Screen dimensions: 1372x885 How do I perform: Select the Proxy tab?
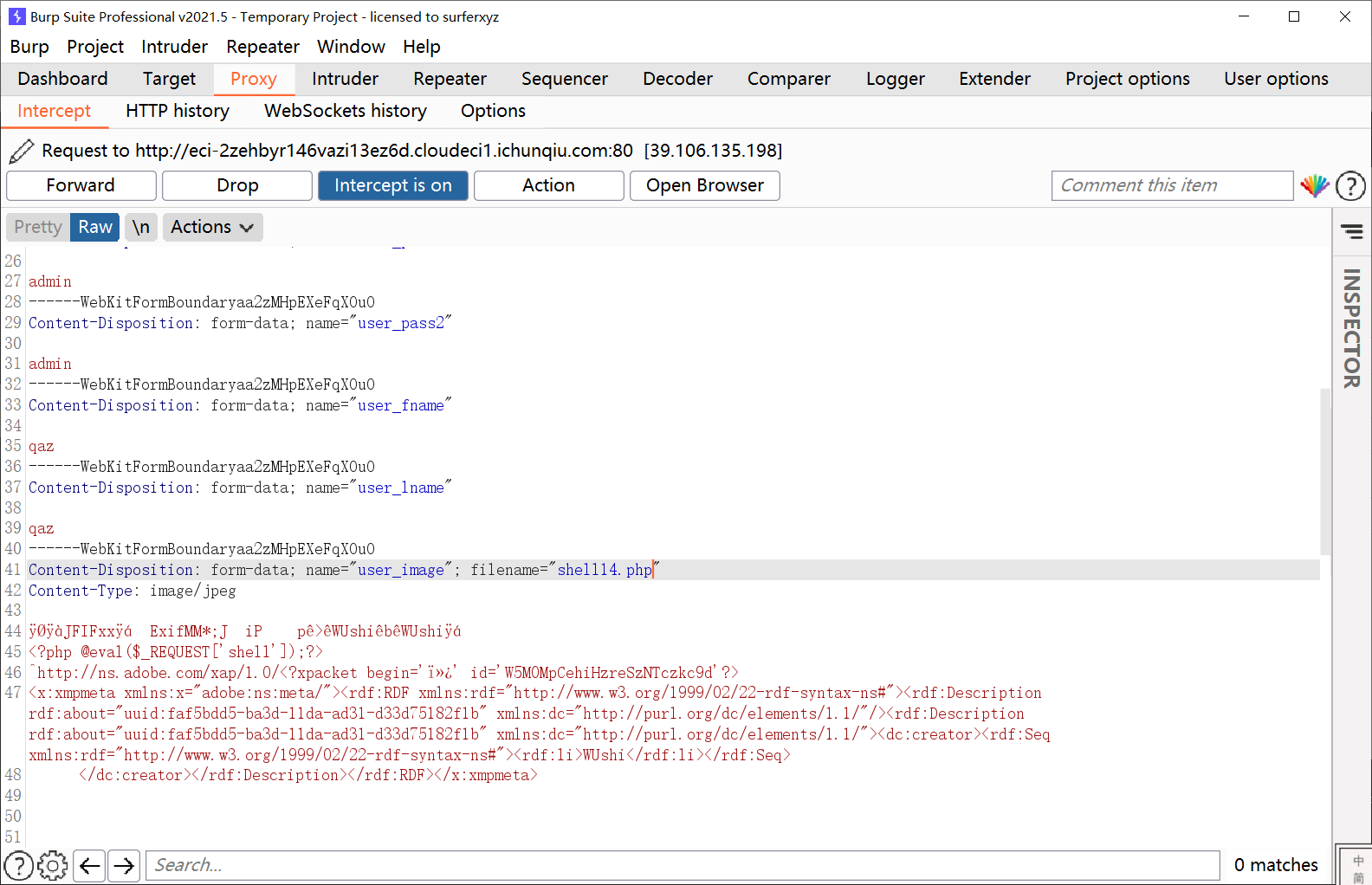[x=254, y=79]
